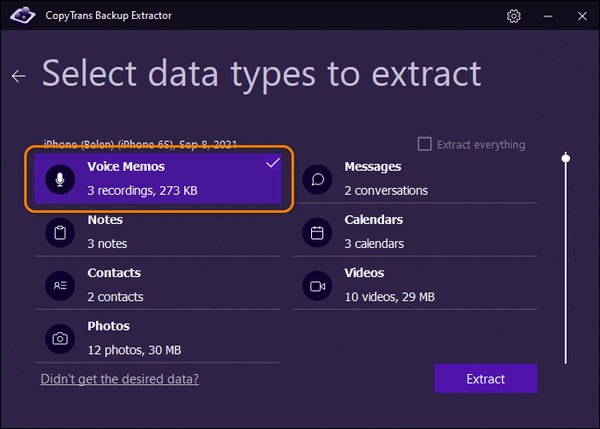Open settings via the gear icon
Viewport: 600px width, 429px height.
[514, 16]
